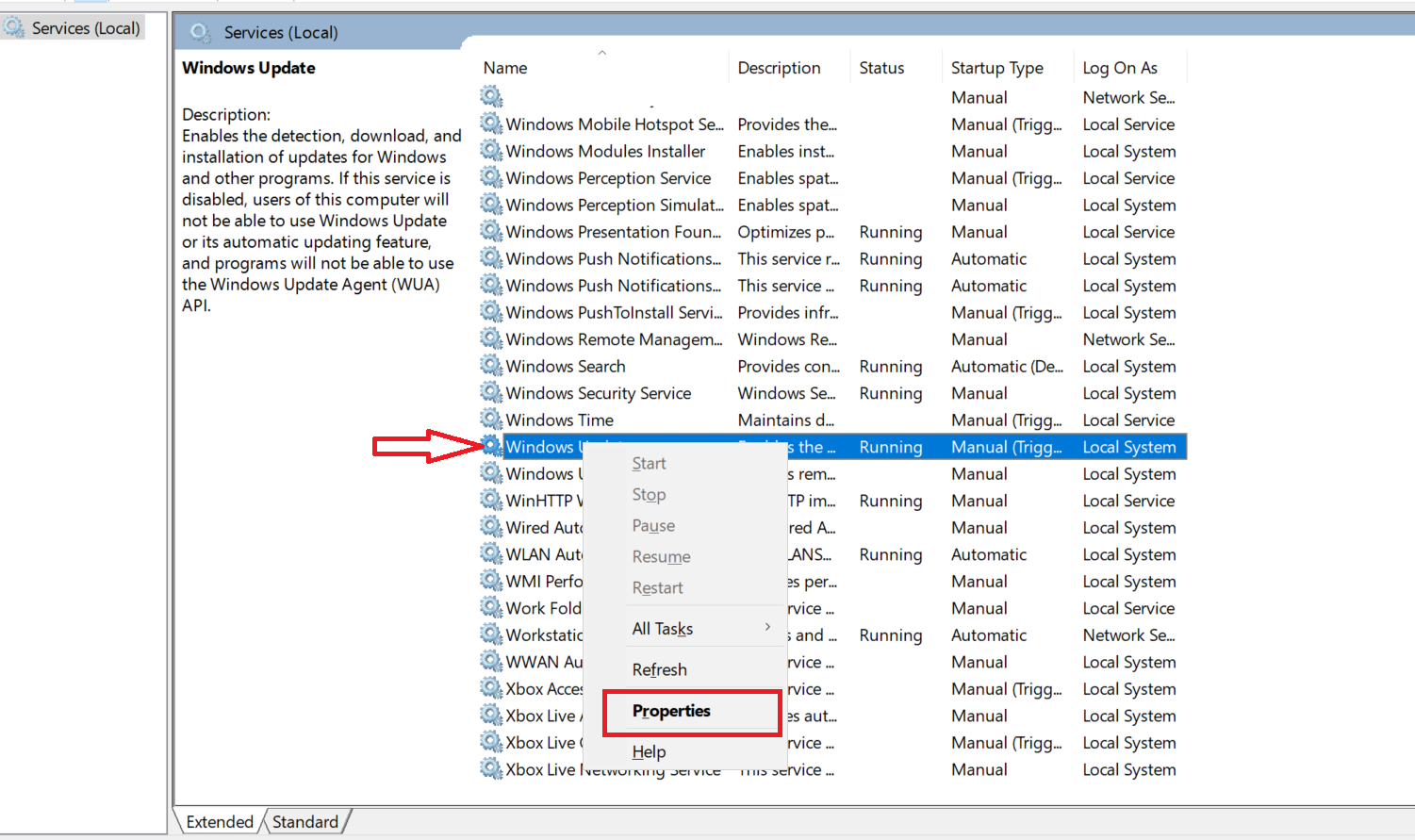Click the gear icon of Xbox Accessory service

[491, 687]
